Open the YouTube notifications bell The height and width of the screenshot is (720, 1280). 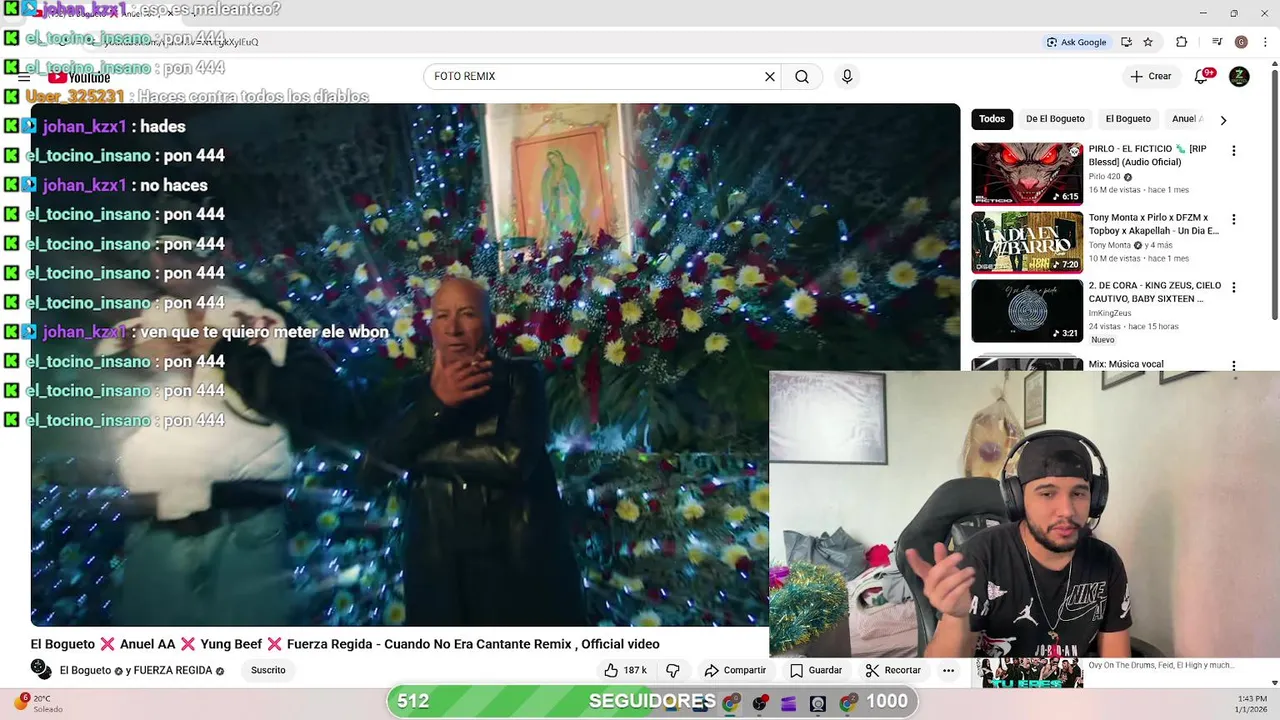(1203, 76)
